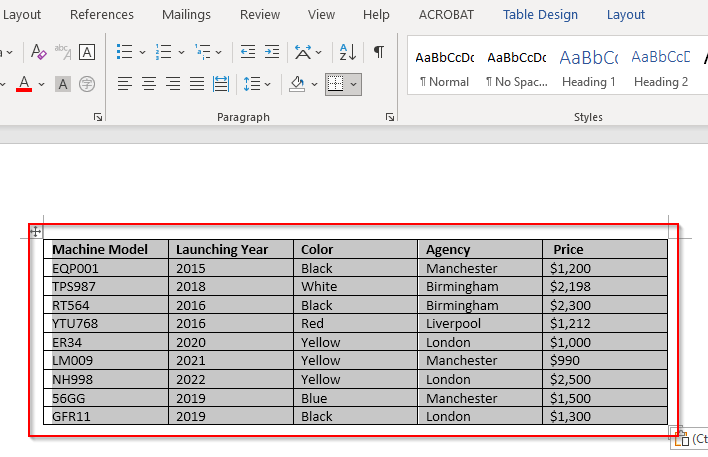
Task: Open Font dialog launcher
Action: pos(98,117)
